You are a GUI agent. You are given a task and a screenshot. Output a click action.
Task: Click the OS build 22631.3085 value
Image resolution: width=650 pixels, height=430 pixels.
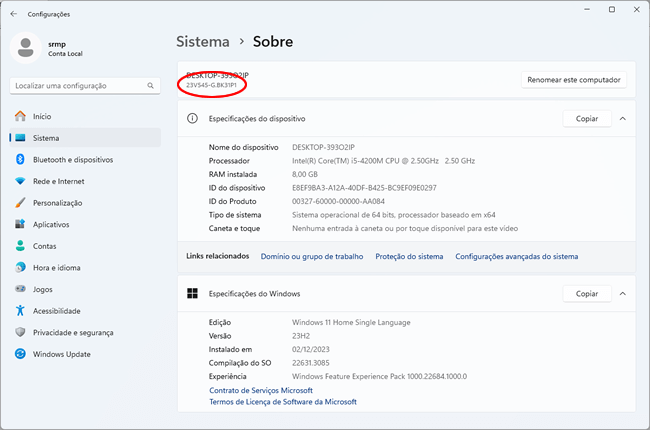pos(310,363)
